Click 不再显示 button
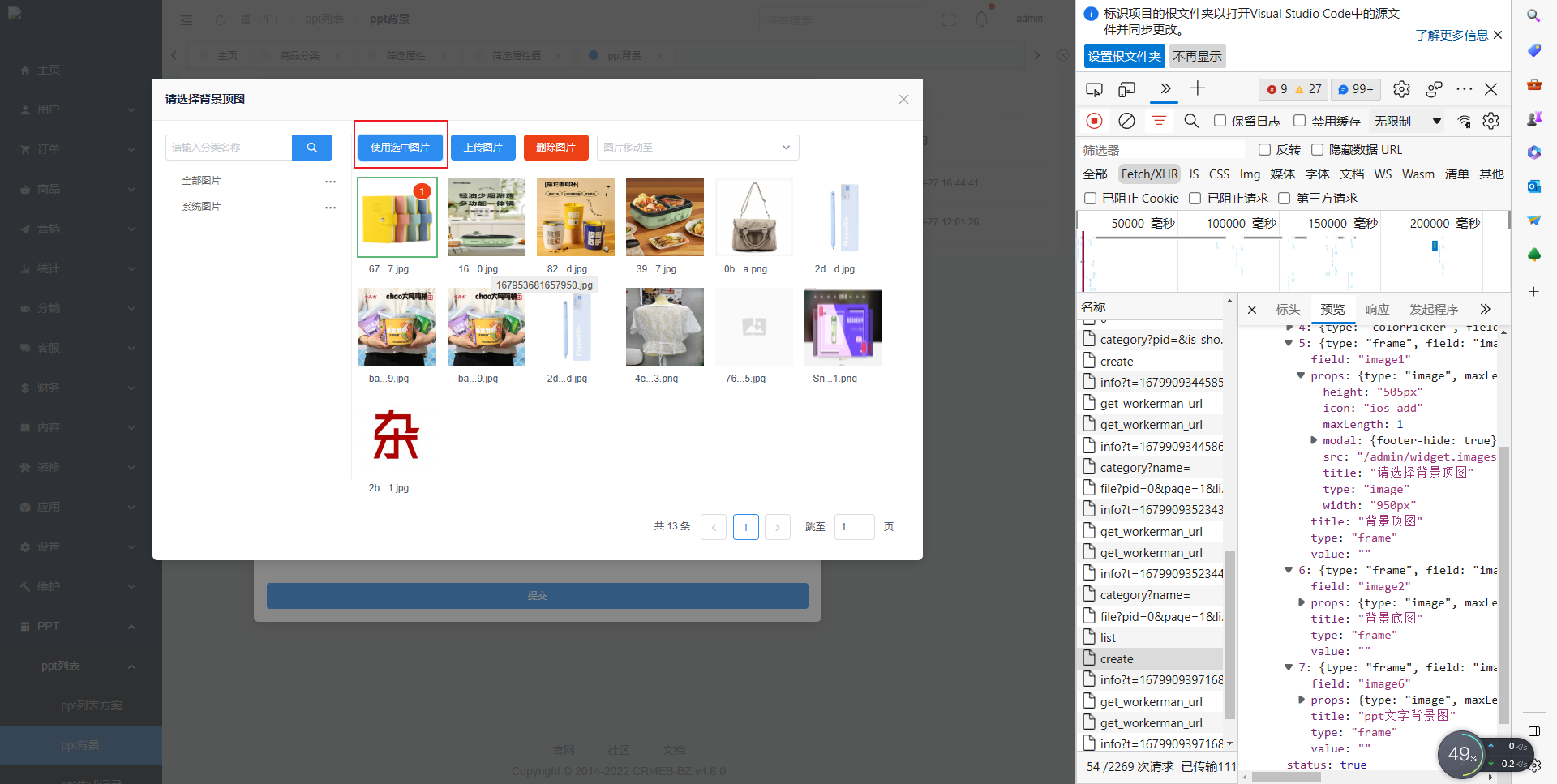Image resolution: width=1557 pixels, height=784 pixels. click(1197, 56)
